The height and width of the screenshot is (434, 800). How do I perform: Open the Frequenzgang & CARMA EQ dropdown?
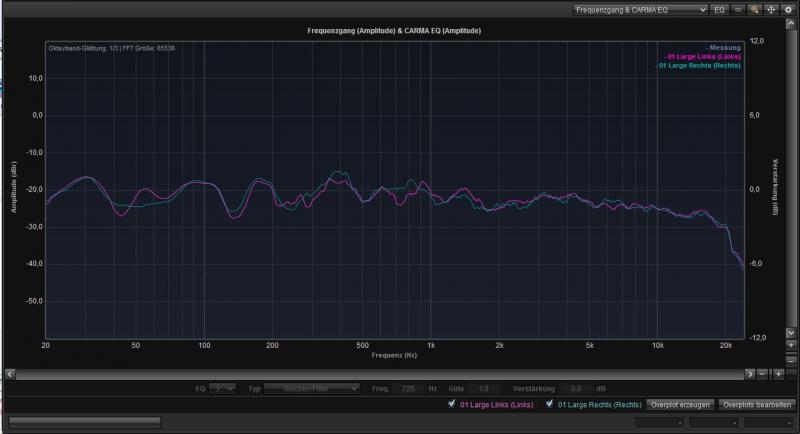[x=640, y=9]
